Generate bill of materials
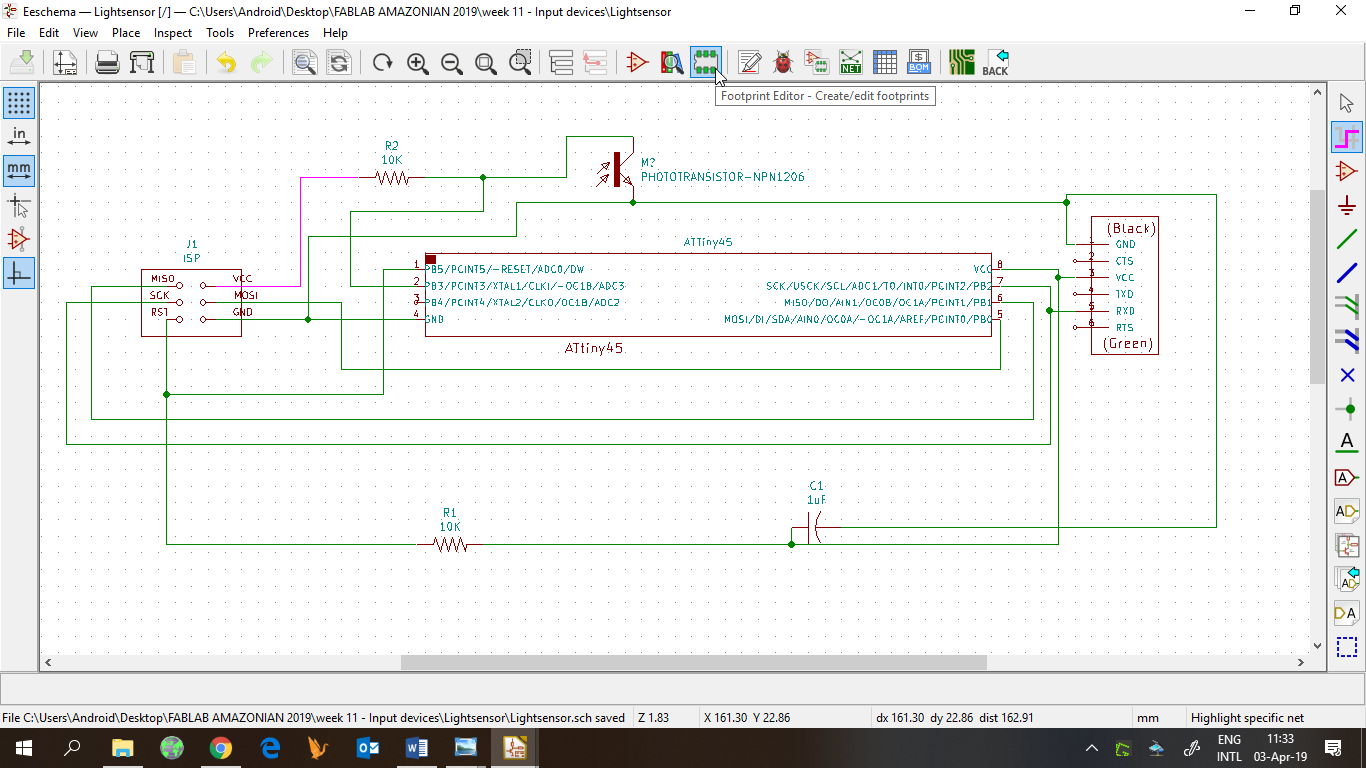Screen dimensions: 1366x768 click(x=919, y=62)
